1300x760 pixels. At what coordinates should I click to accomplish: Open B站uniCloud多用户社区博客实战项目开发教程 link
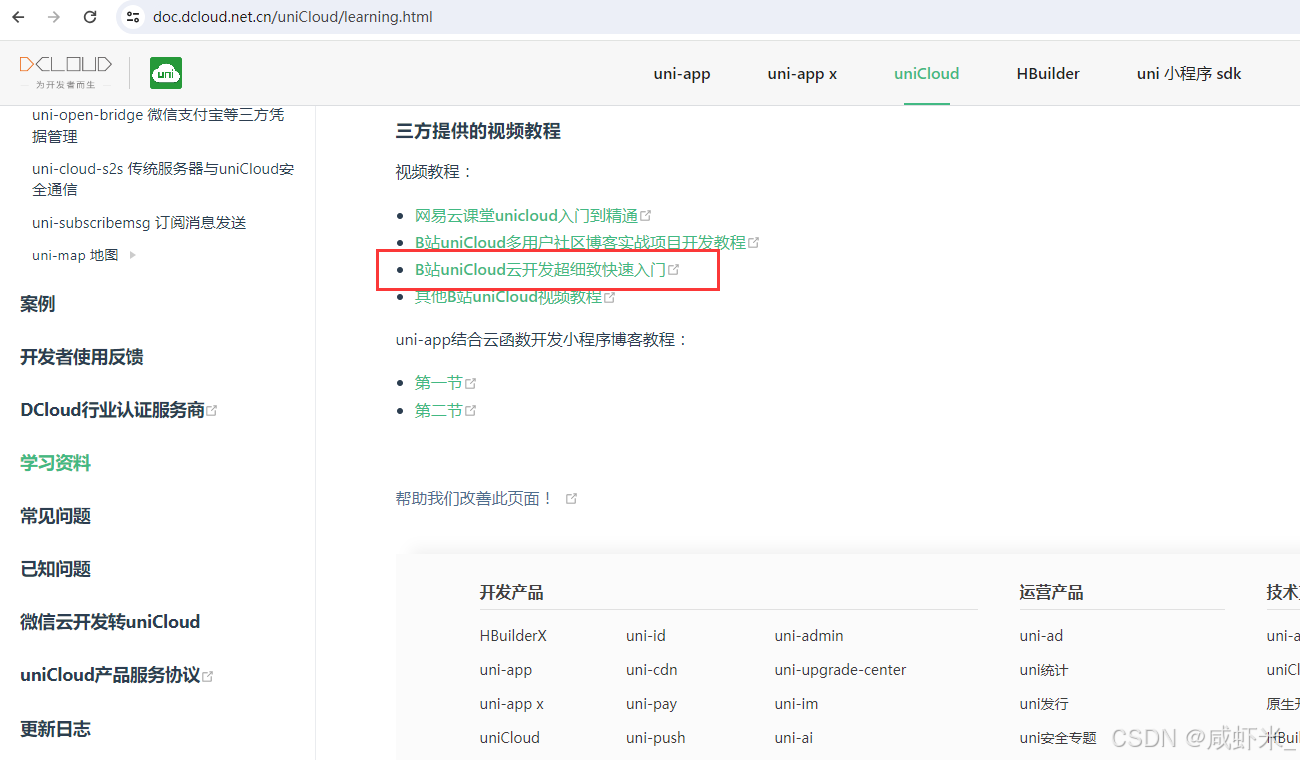click(x=580, y=242)
